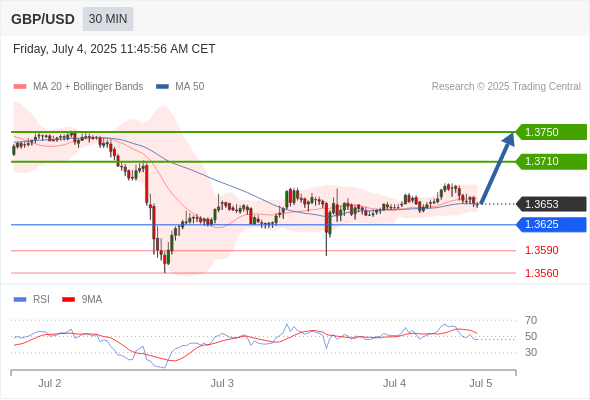Screen dimensions: 590x400
Task: Click the RSI 50 axis value
Action: [531, 336]
